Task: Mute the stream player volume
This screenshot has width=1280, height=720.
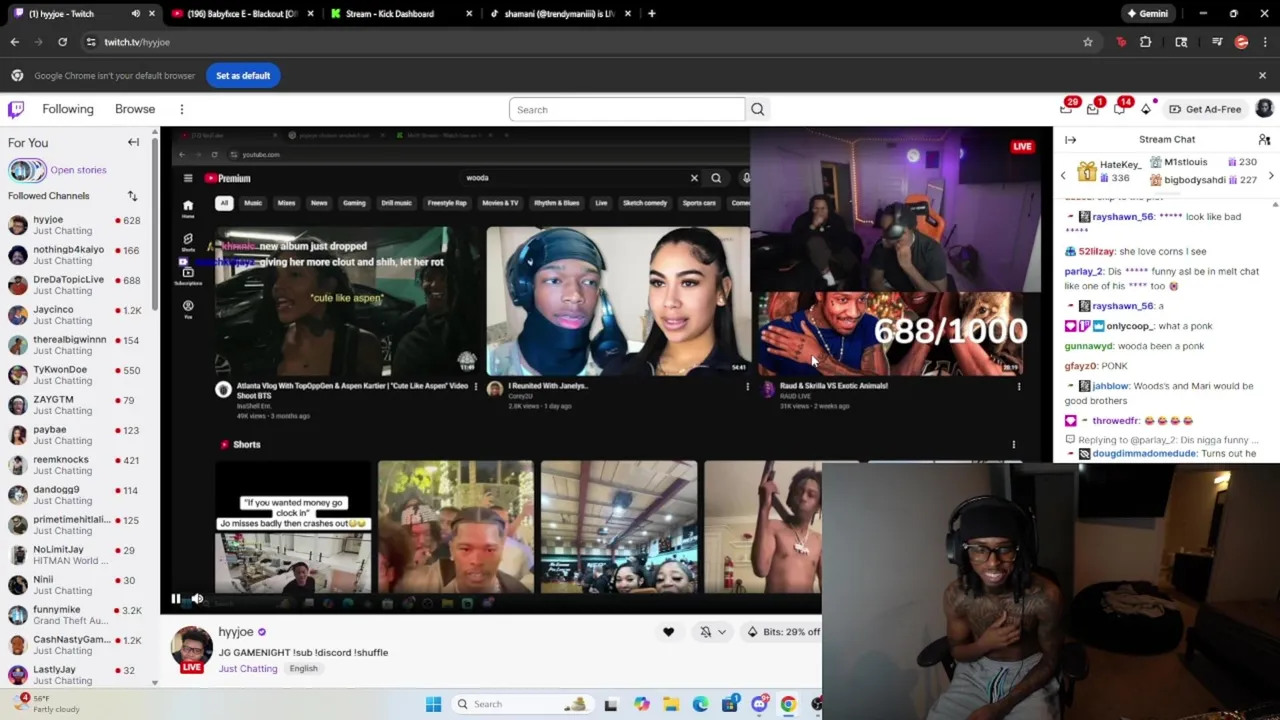Action: [x=197, y=599]
